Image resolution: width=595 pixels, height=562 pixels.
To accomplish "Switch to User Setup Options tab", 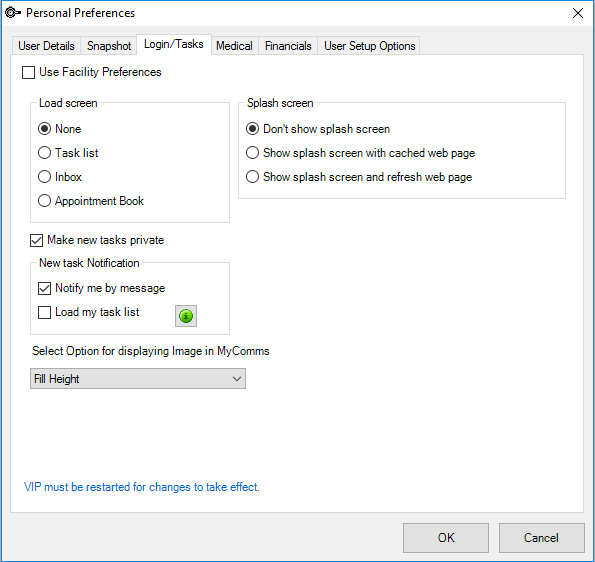I will tap(370, 46).
